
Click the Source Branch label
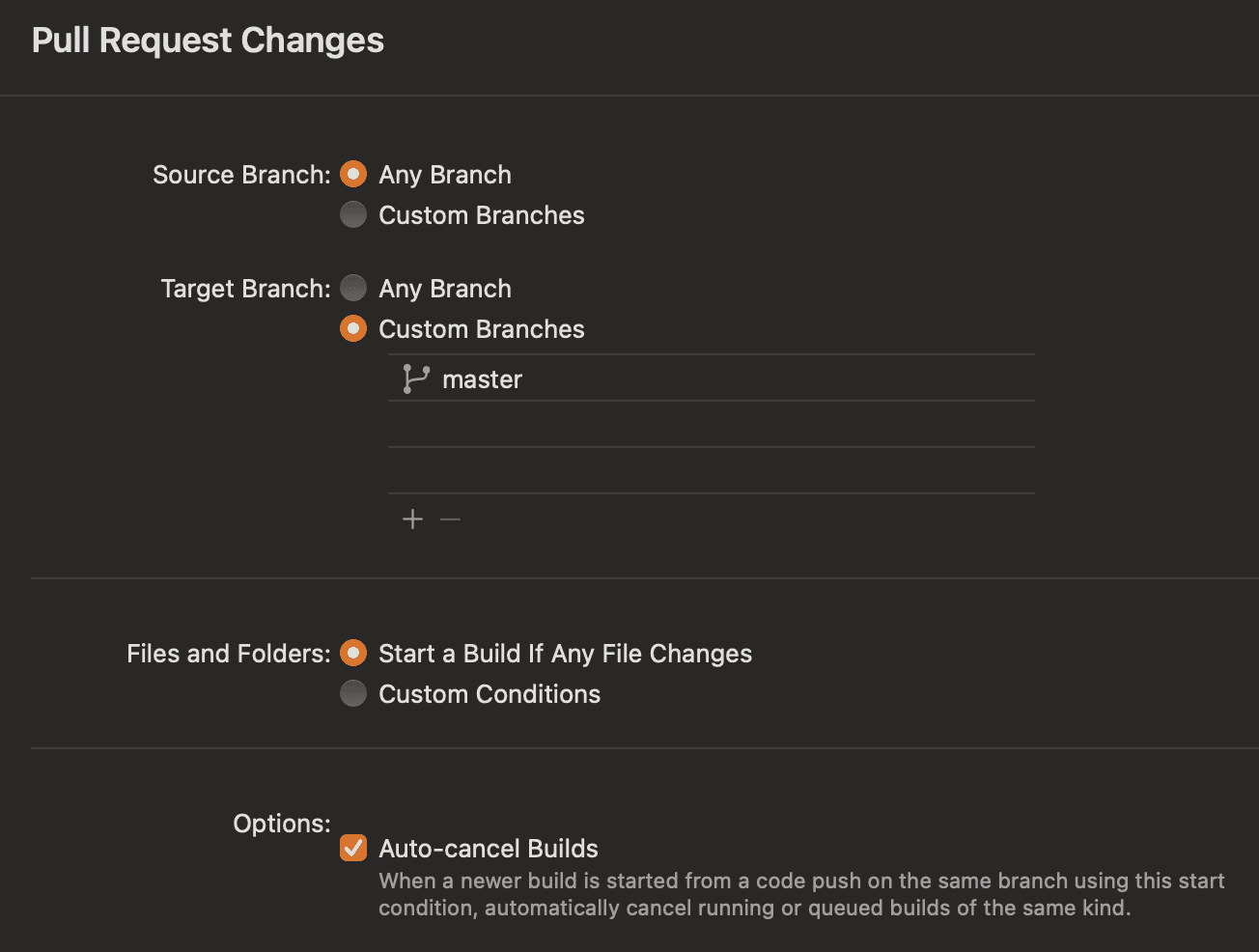point(241,175)
